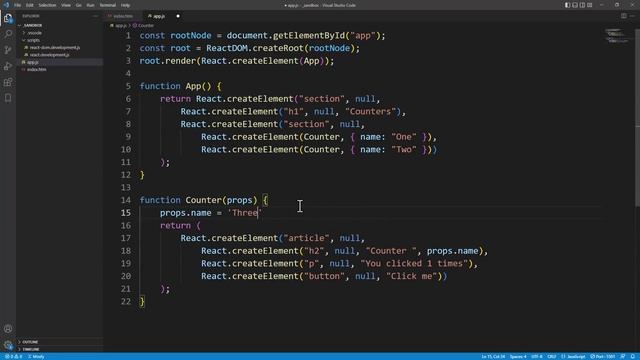Open the View menu
Screen dimensions: 640x360
(x=66, y=5)
